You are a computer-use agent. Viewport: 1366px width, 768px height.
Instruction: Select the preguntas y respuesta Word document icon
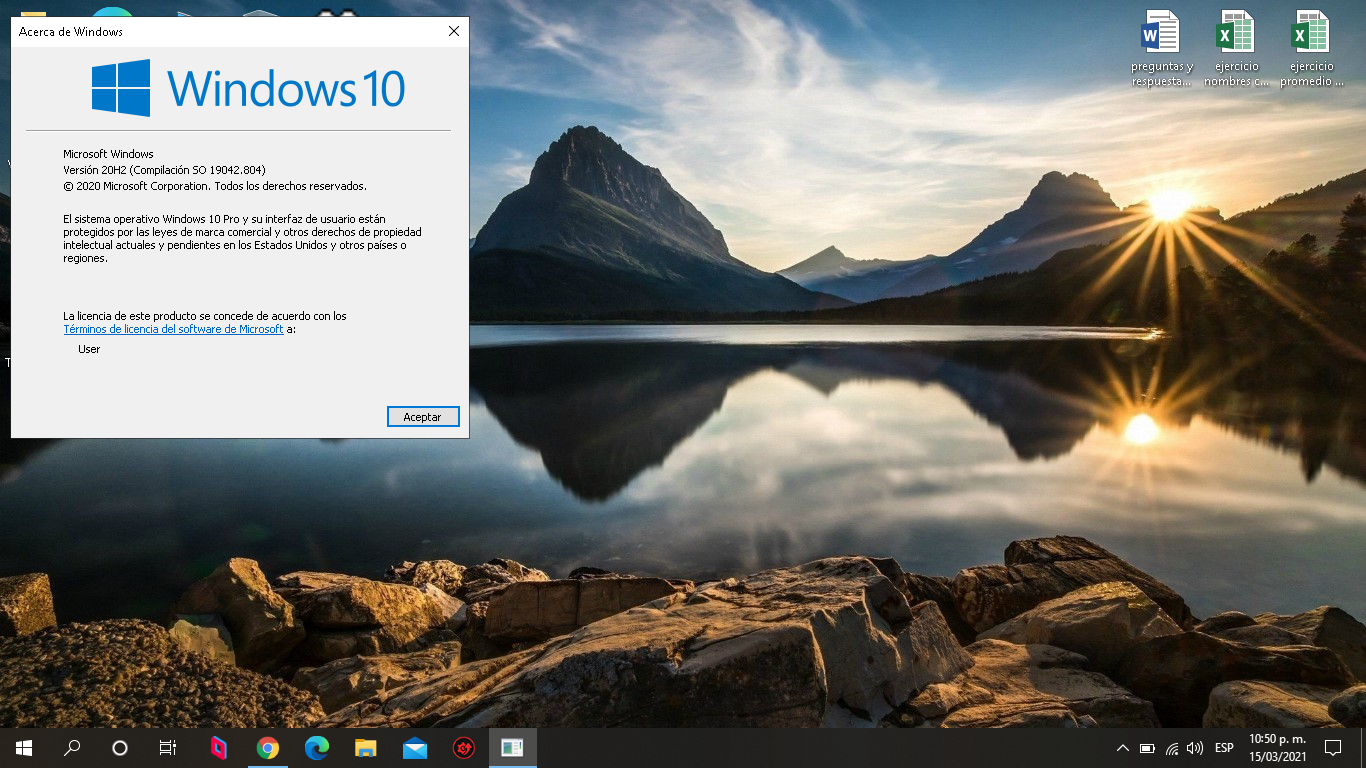1162,48
